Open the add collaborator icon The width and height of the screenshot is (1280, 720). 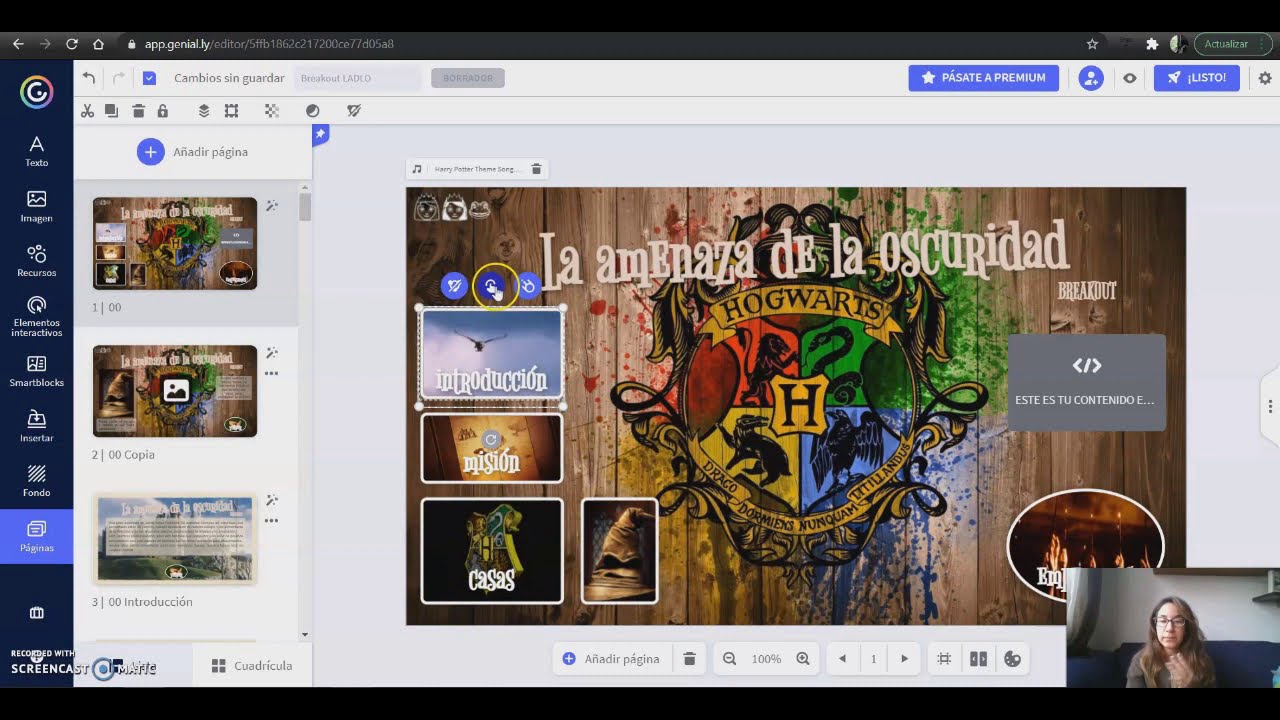pos(1091,78)
